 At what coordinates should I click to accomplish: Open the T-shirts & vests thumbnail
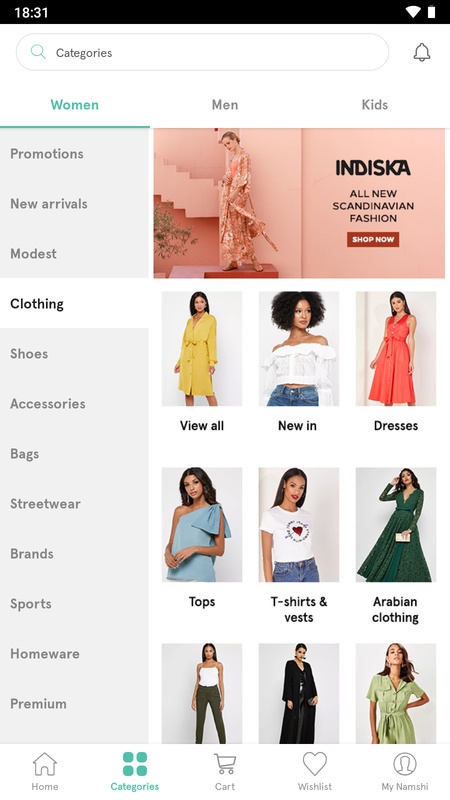[299, 524]
